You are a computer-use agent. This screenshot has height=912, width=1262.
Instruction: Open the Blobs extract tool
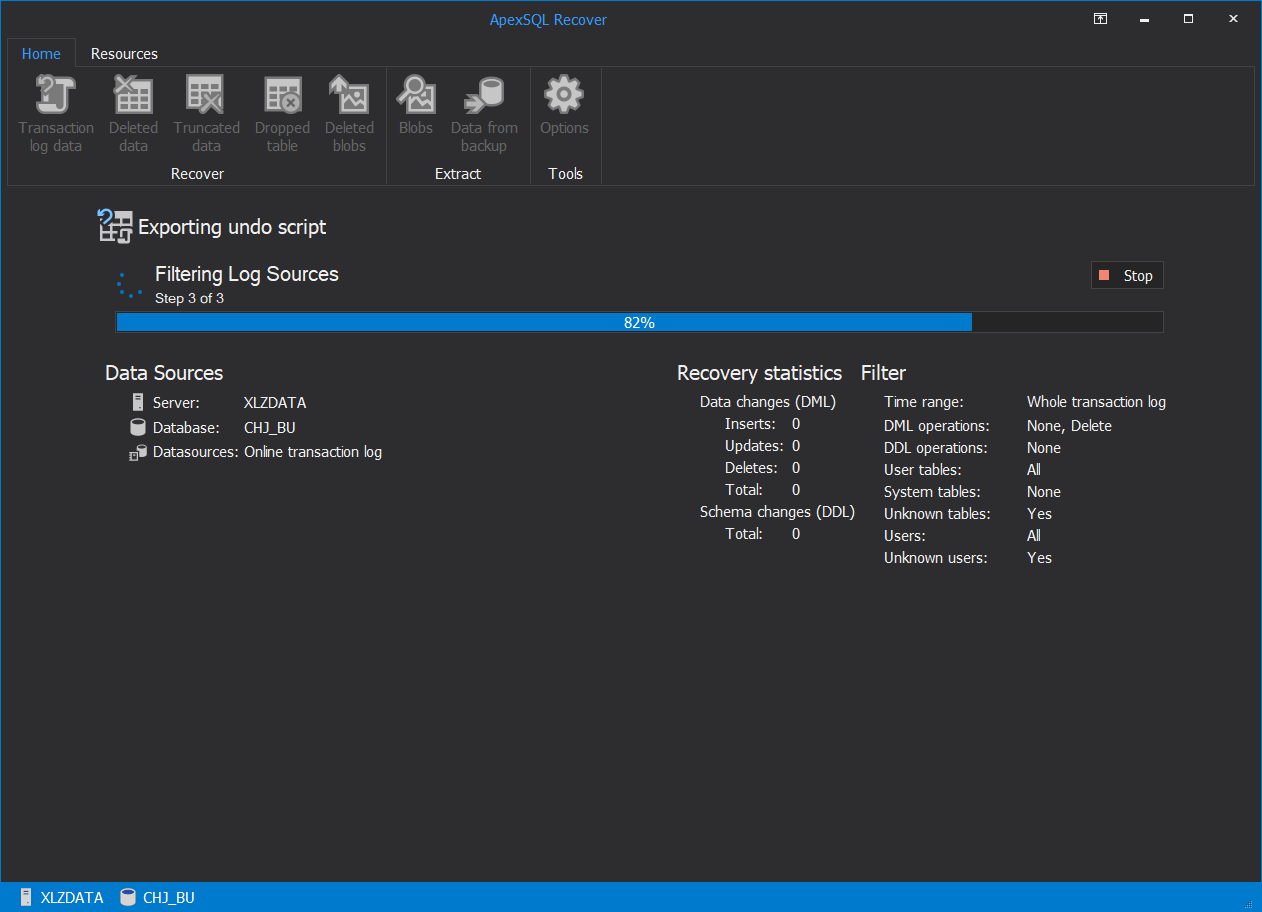tap(416, 110)
